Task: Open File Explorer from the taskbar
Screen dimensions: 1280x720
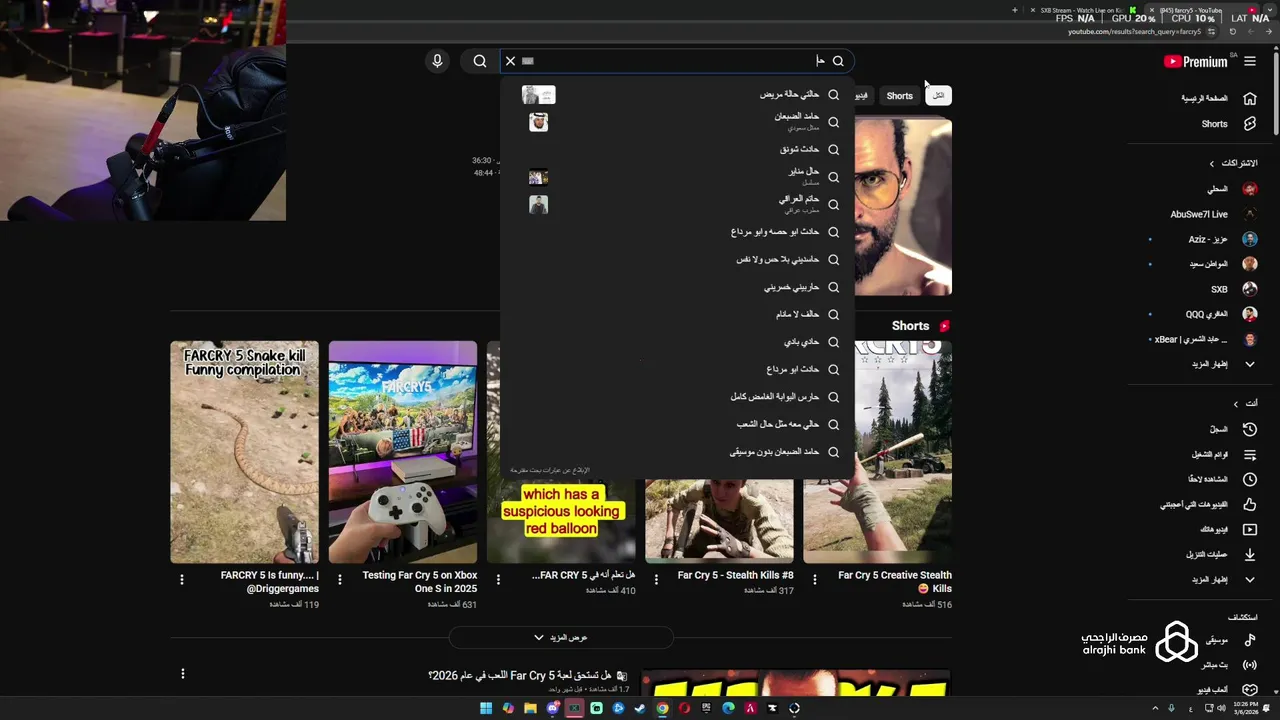Action: 530,708
